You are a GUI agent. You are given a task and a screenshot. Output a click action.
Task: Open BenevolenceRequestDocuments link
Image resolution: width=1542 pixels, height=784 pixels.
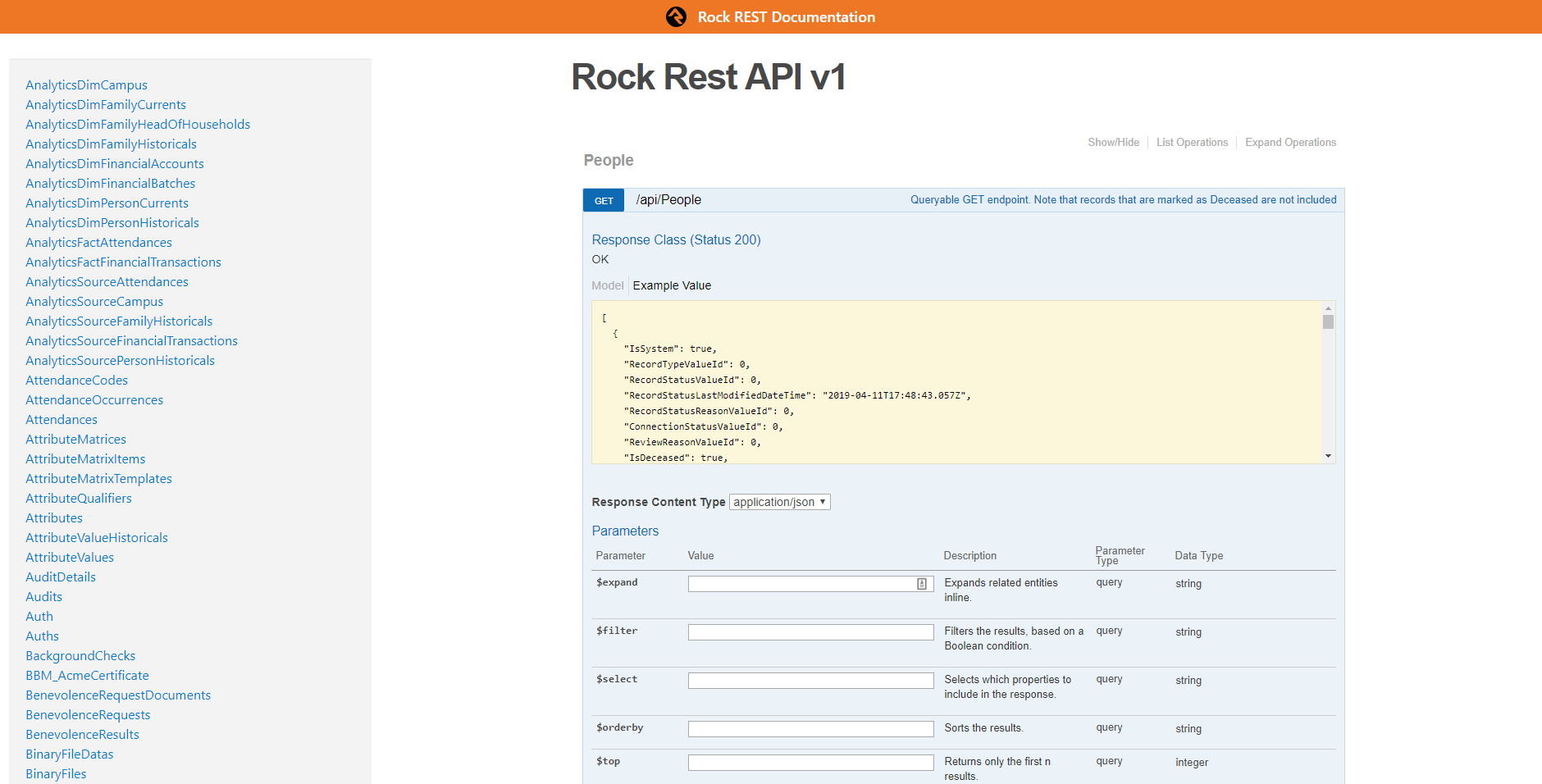pos(118,695)
